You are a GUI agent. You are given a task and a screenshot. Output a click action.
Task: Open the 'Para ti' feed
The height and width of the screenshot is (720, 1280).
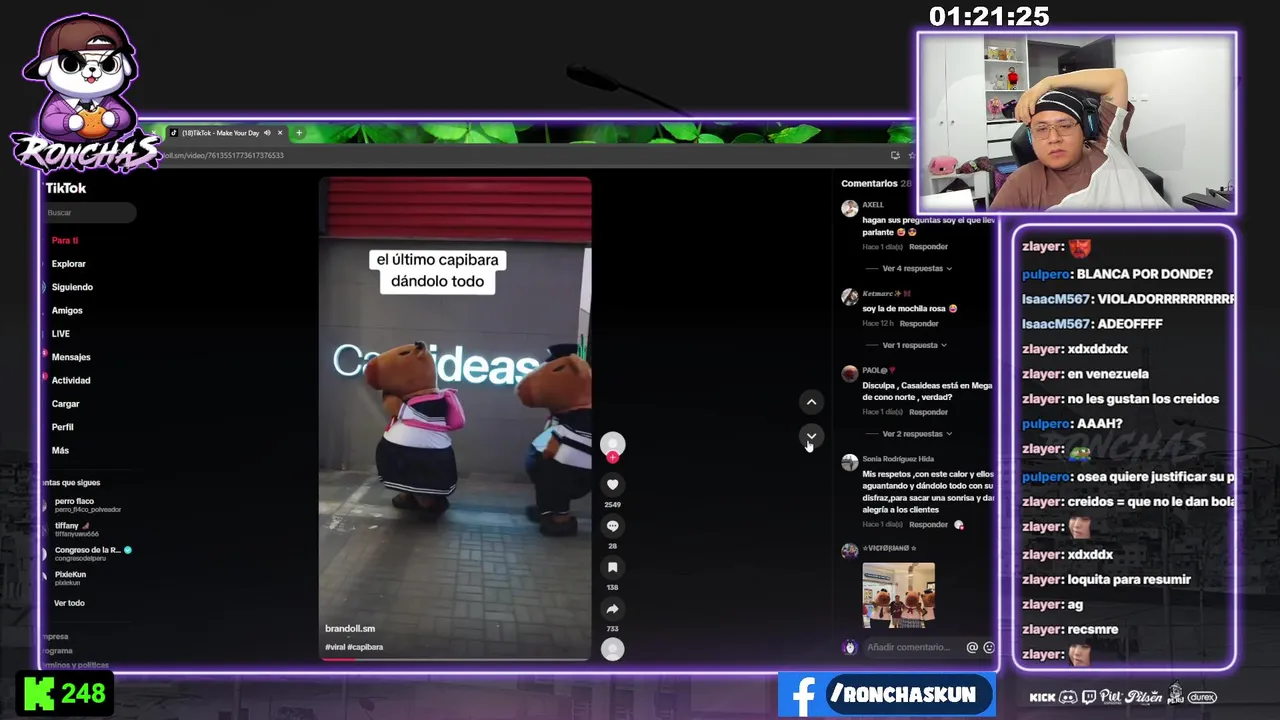point(65,240)
